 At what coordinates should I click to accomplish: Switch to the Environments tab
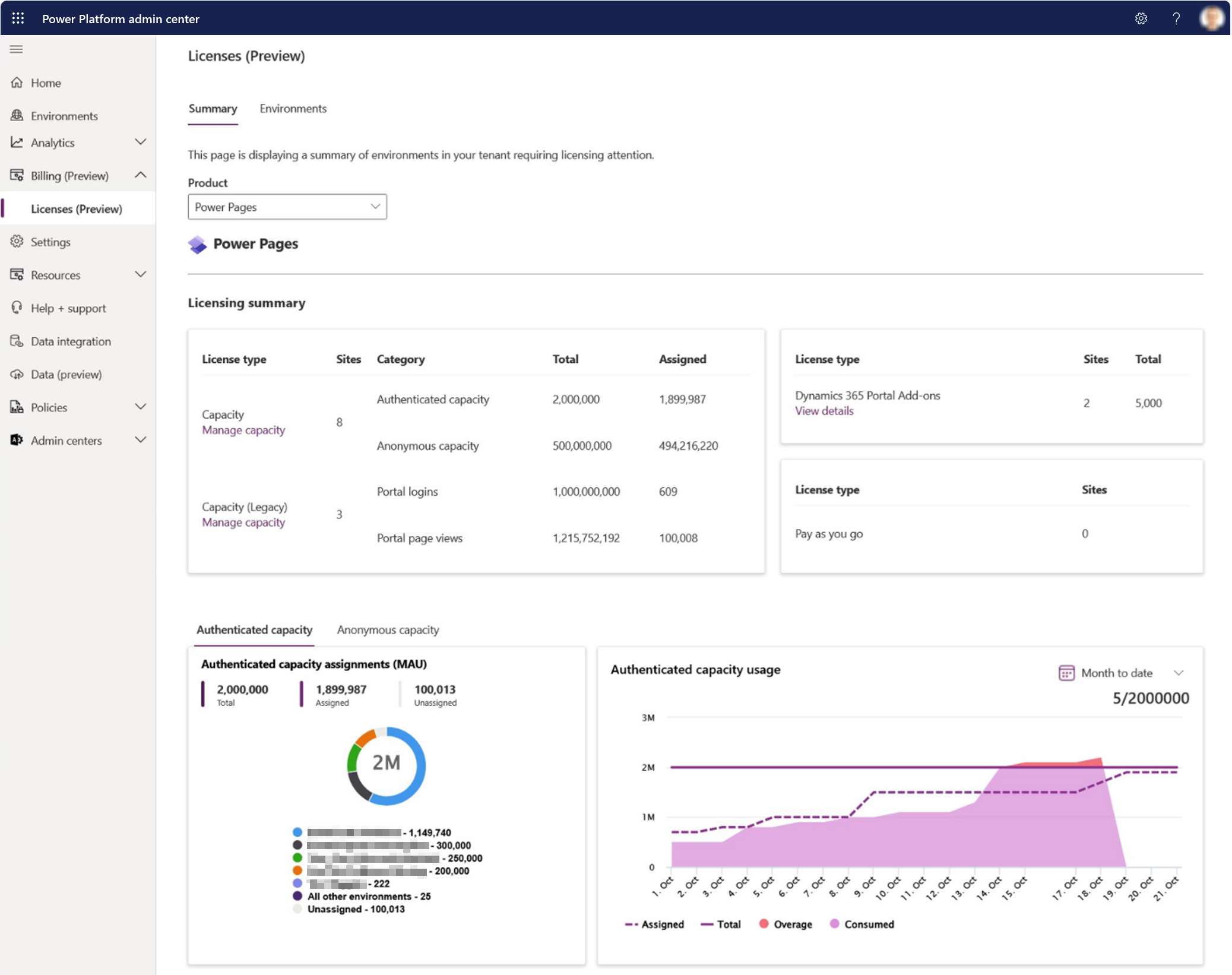[x=292, y=108]
